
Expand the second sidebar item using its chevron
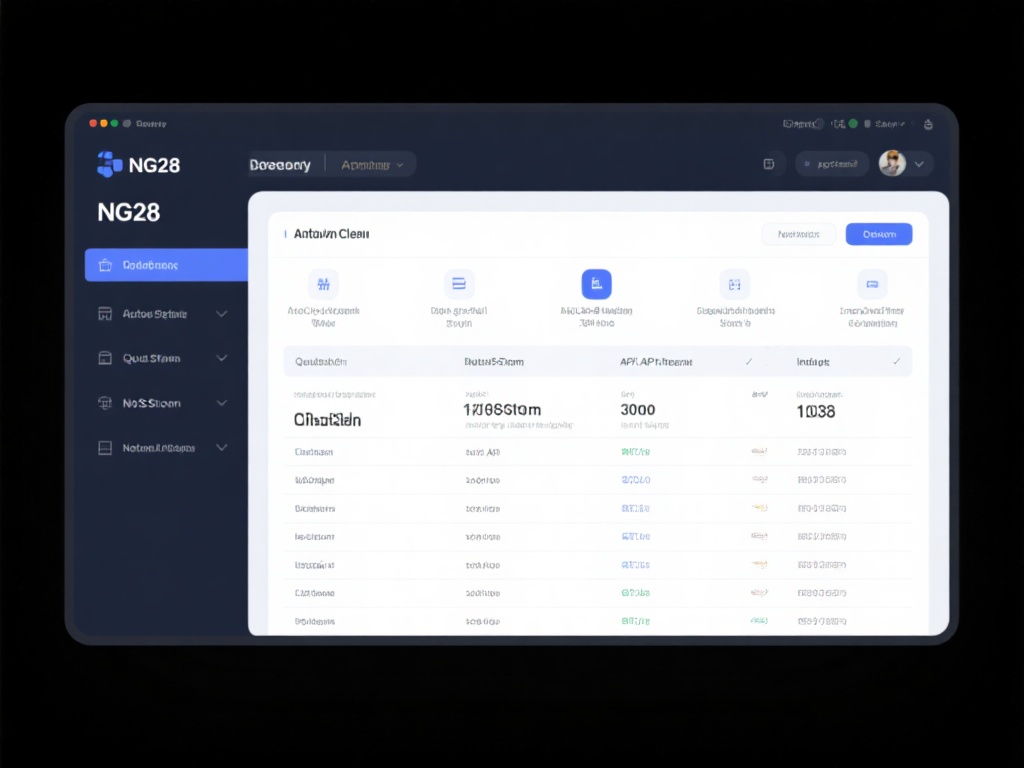(x=221, y=313)
